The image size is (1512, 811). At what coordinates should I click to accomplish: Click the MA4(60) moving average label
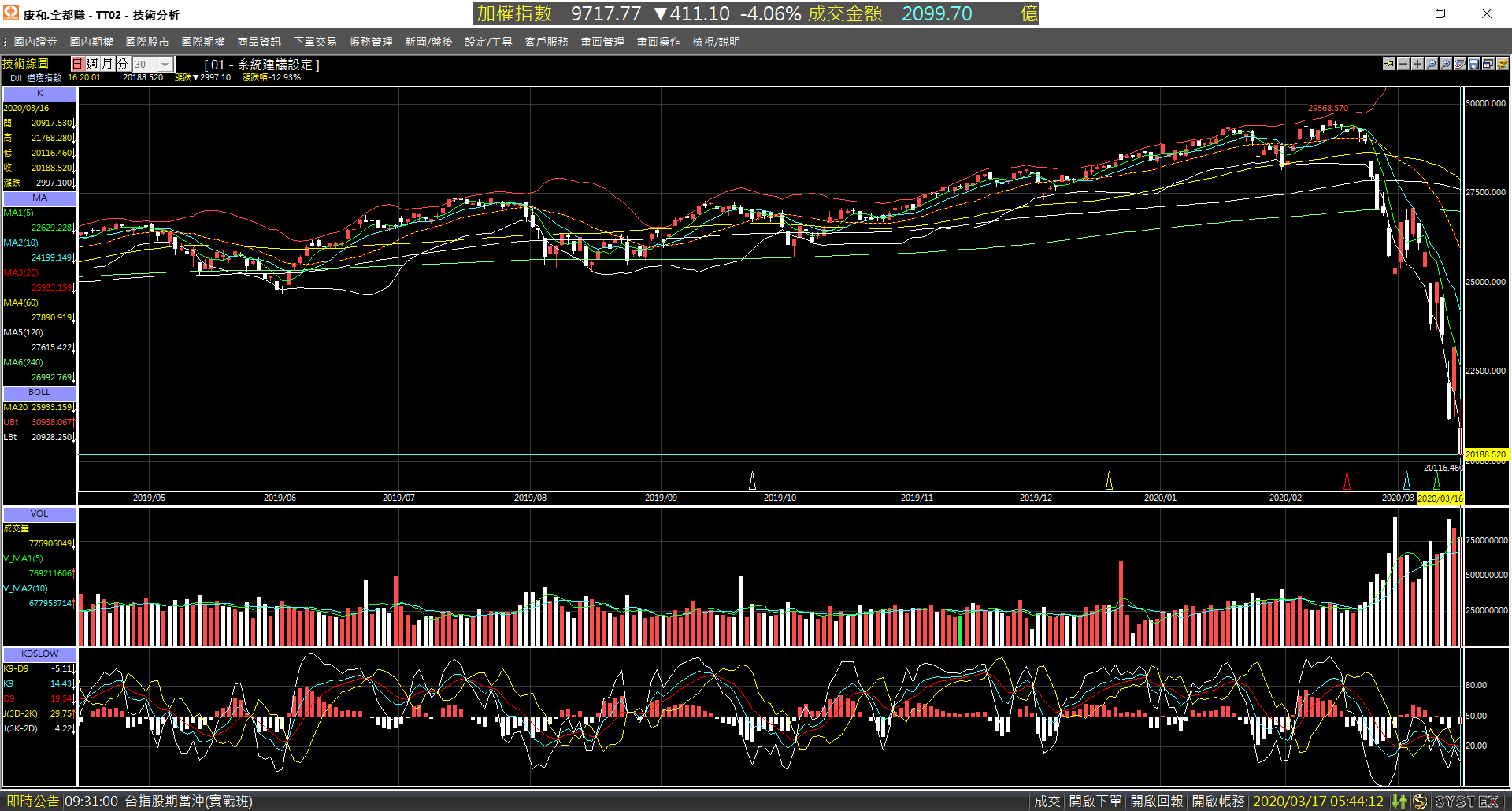tap(21, 303)
